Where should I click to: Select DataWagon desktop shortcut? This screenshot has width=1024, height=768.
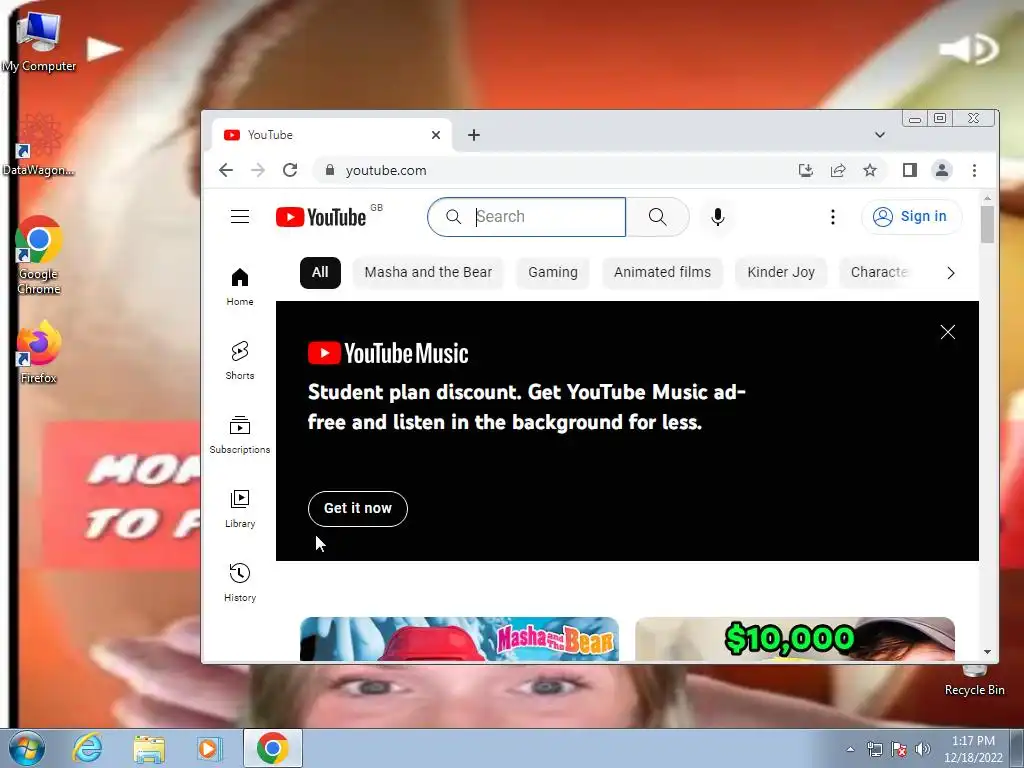point(39,145)
